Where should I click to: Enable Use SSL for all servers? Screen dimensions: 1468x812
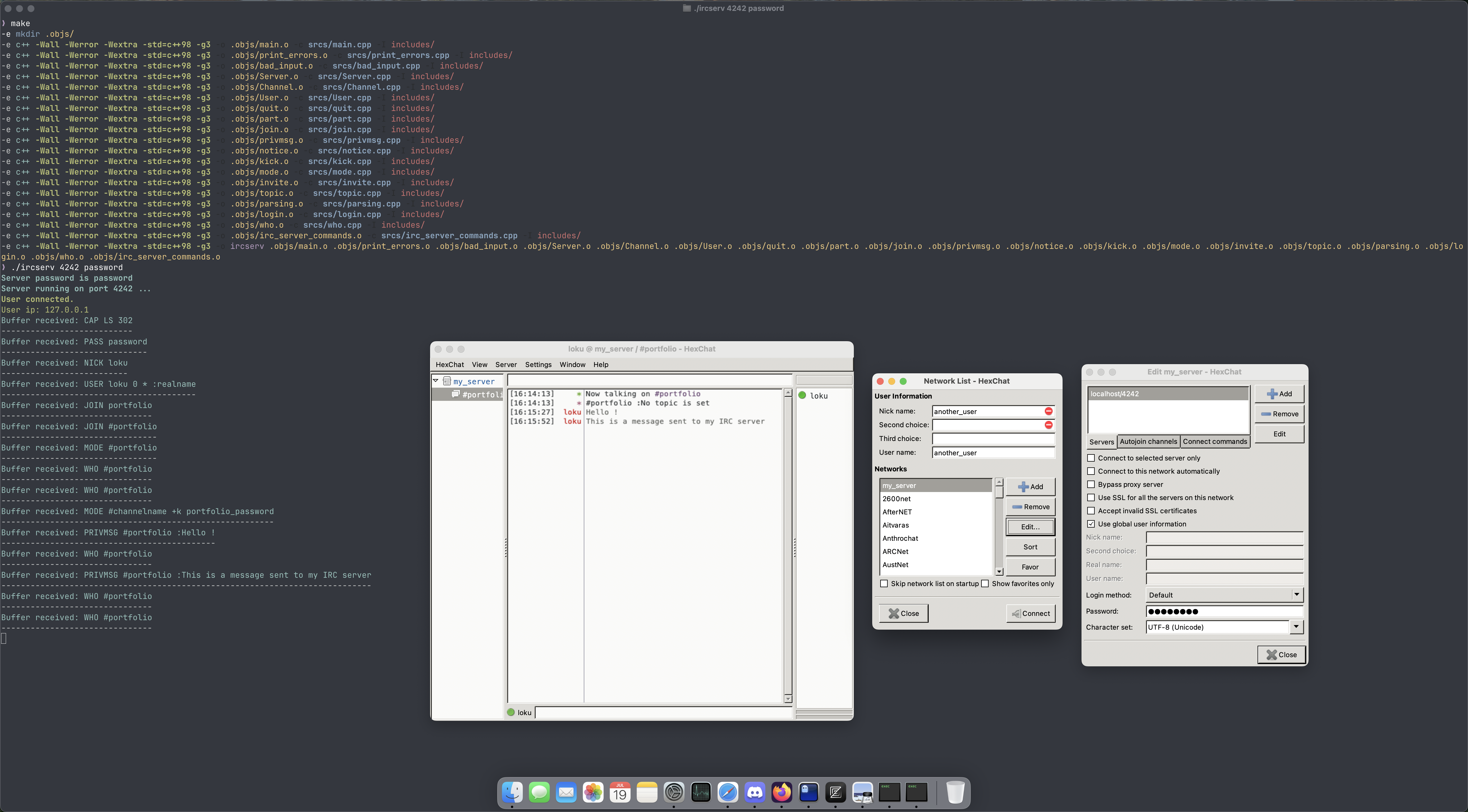[1091, 497]
